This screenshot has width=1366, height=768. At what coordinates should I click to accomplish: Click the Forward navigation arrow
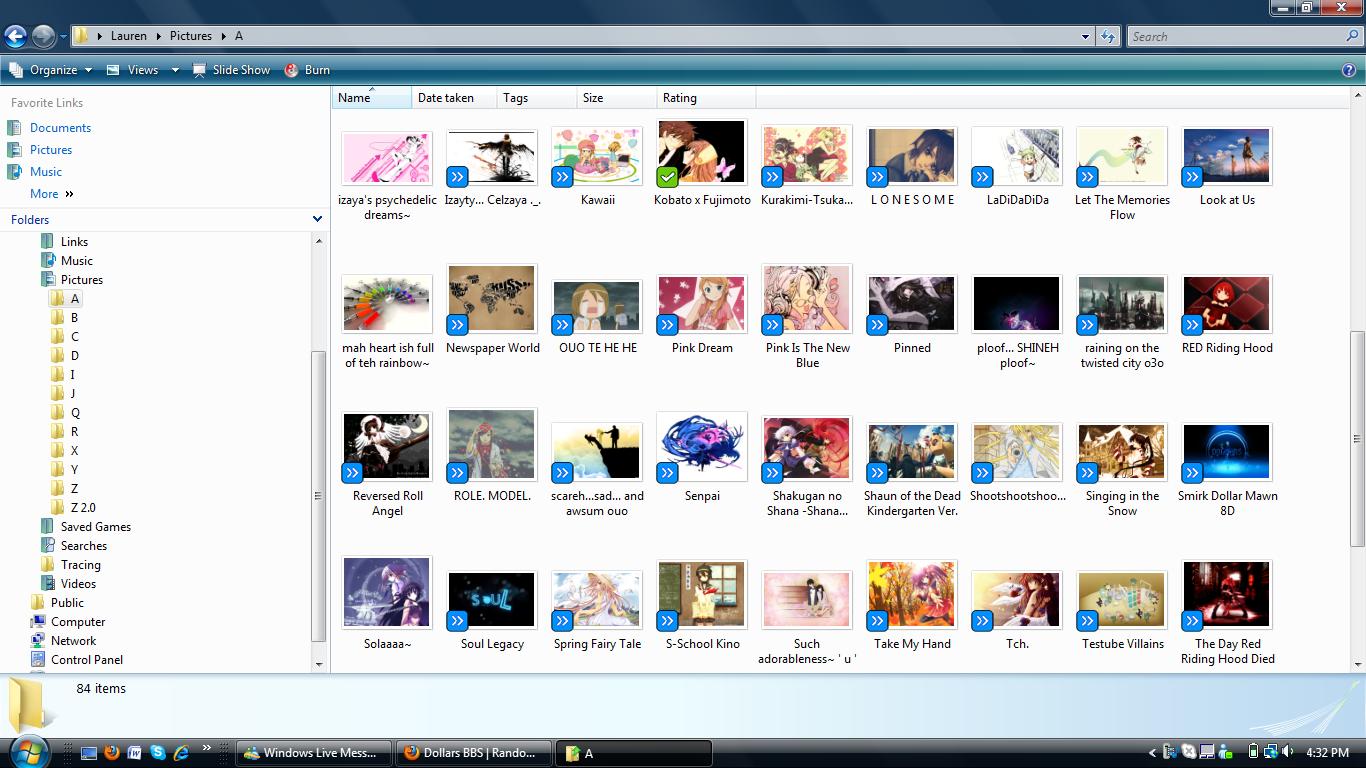pyautogui.click(x=43, y=37)
